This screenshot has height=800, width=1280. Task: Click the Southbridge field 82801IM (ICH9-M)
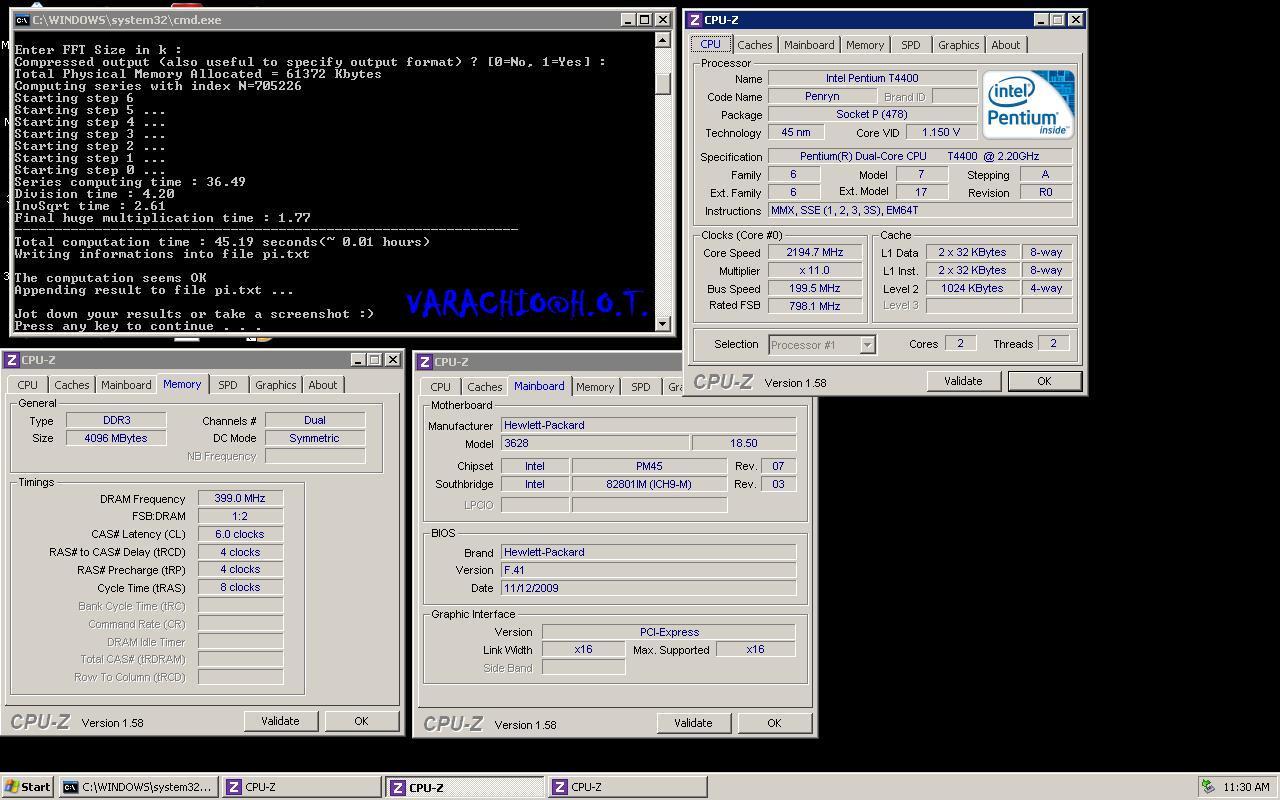click(x=649, y=484)
